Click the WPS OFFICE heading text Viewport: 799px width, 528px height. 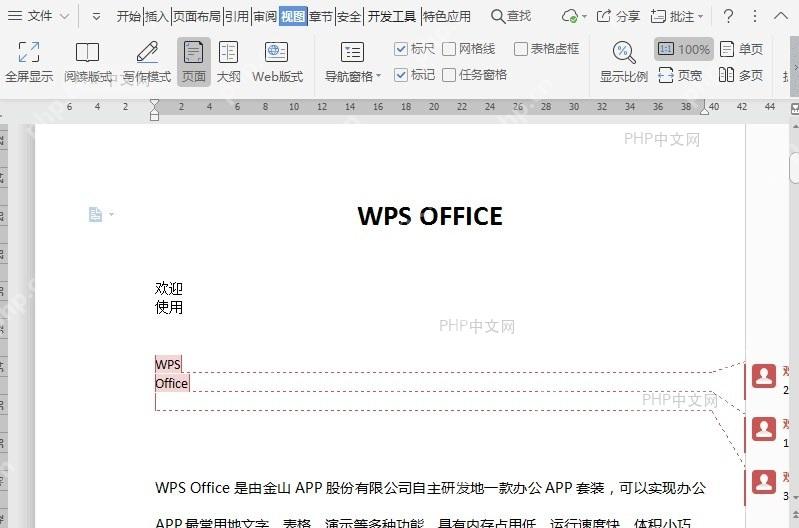430,216
